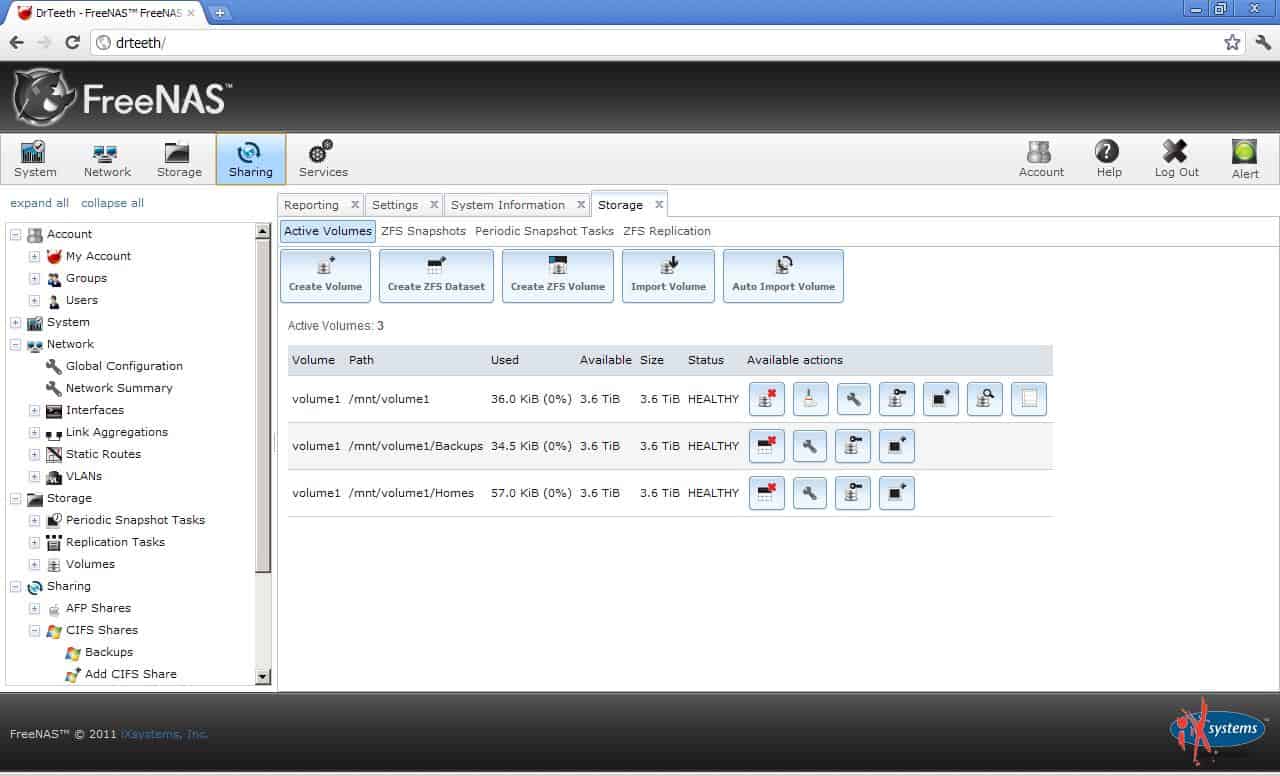The image size is (1280, 776).
Task: View disks magnifier icon for /mnt/volume1
Action: point(985,399)
